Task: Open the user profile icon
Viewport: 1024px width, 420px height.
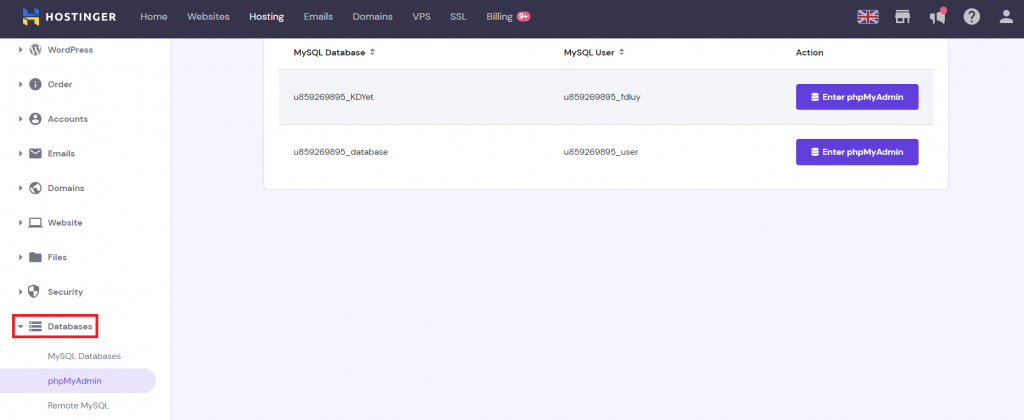Action: [1005, 17]
